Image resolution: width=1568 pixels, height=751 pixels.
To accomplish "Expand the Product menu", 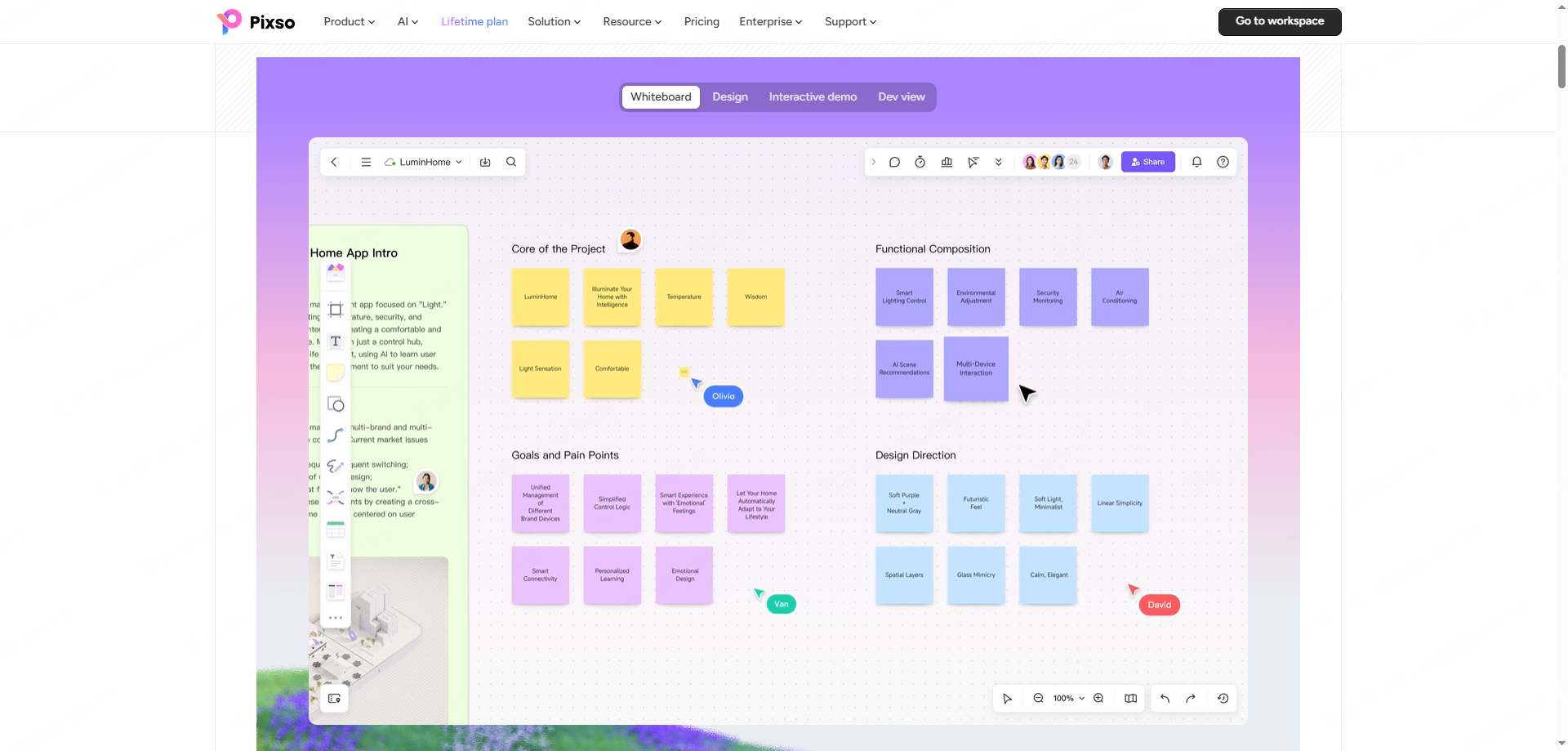I will 350,22.
